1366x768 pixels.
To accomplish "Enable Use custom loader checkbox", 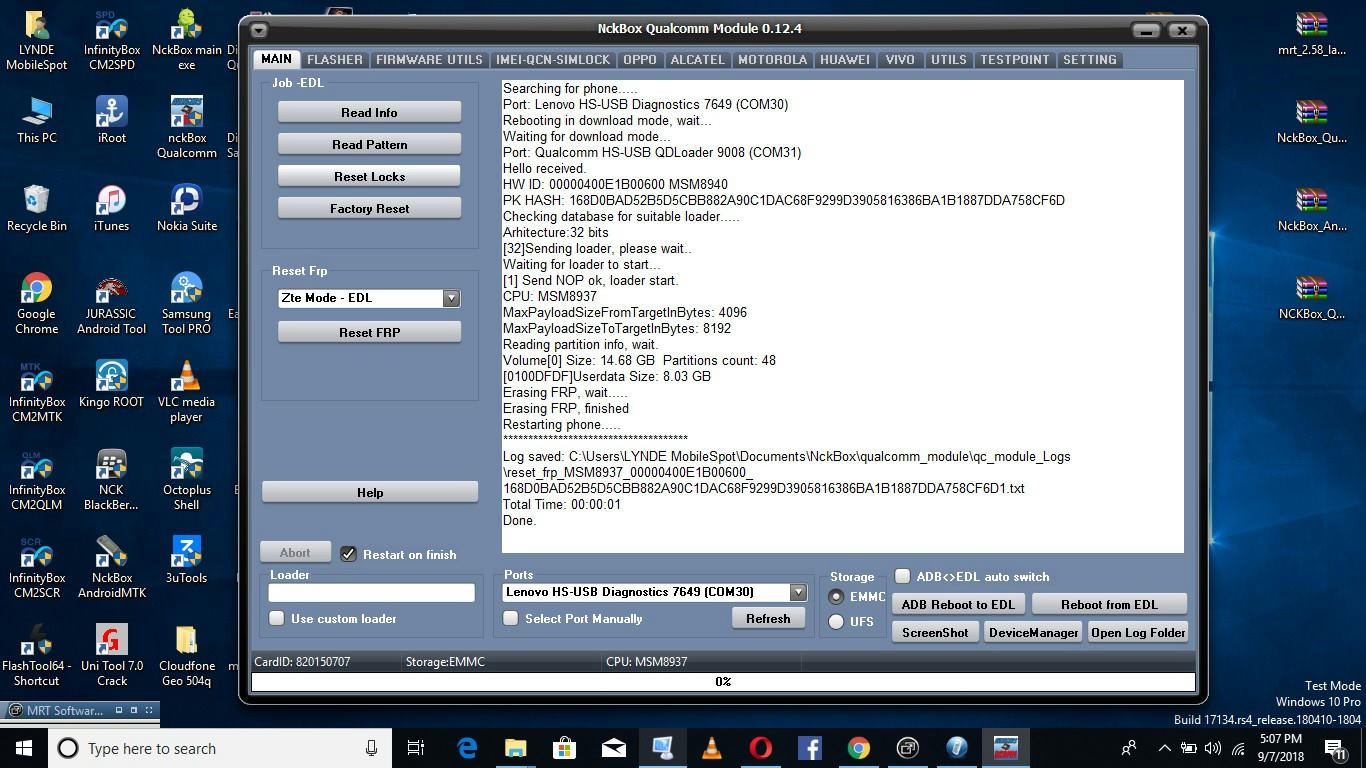I will click(x=276, y=618).
